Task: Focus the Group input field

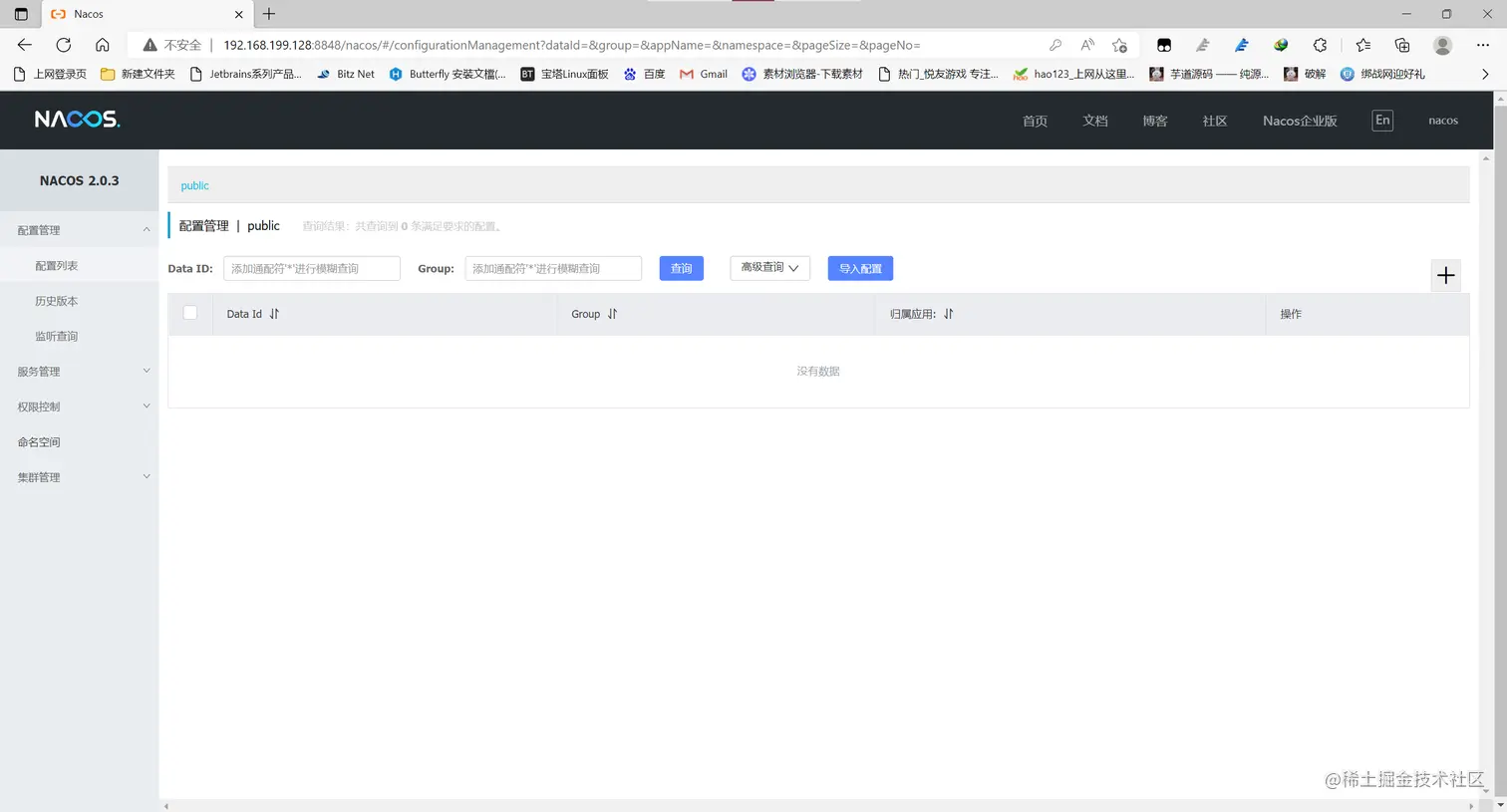Action: point(553,268)
